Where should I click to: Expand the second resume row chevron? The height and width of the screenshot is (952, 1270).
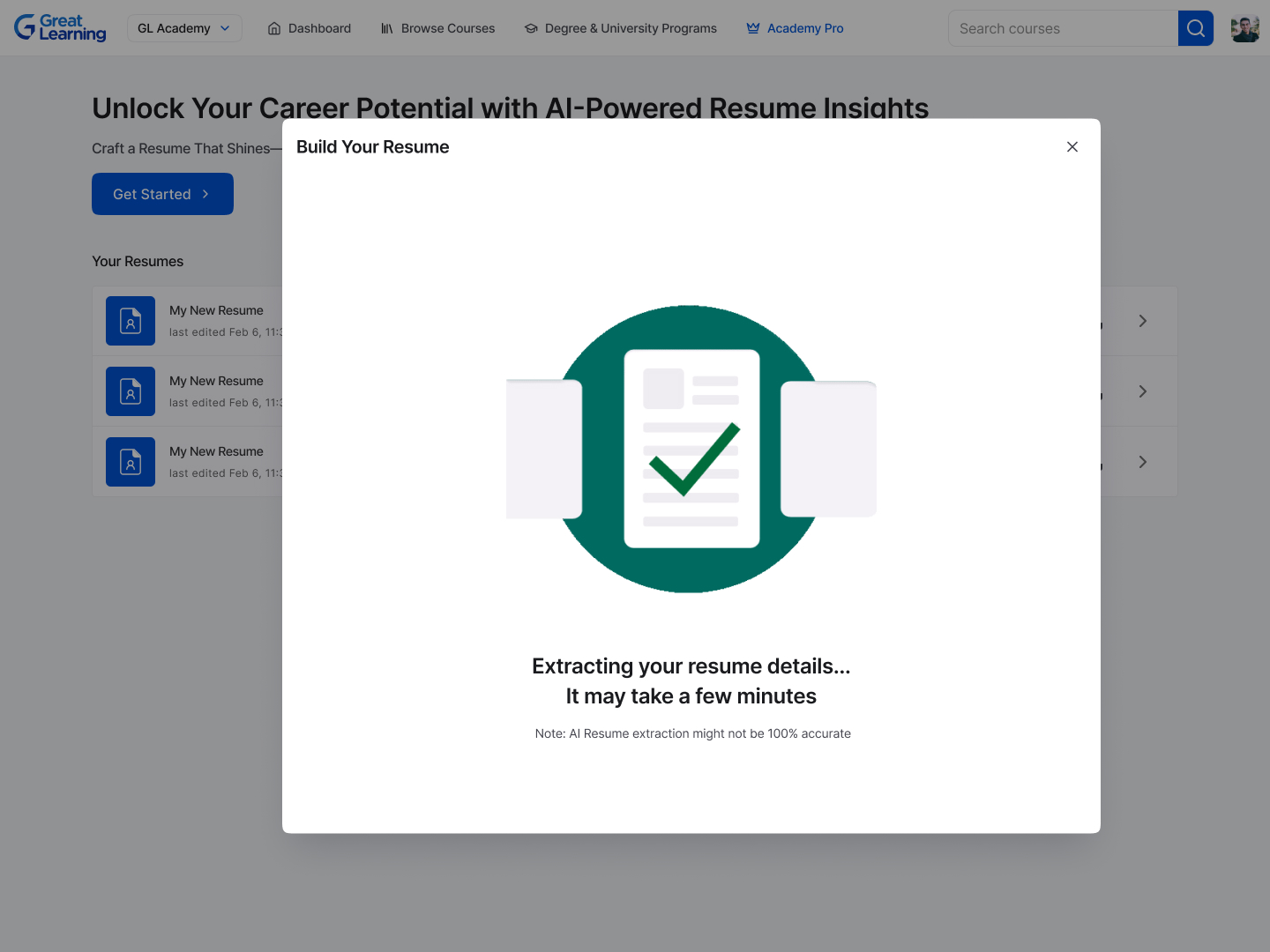[1142, 391]
